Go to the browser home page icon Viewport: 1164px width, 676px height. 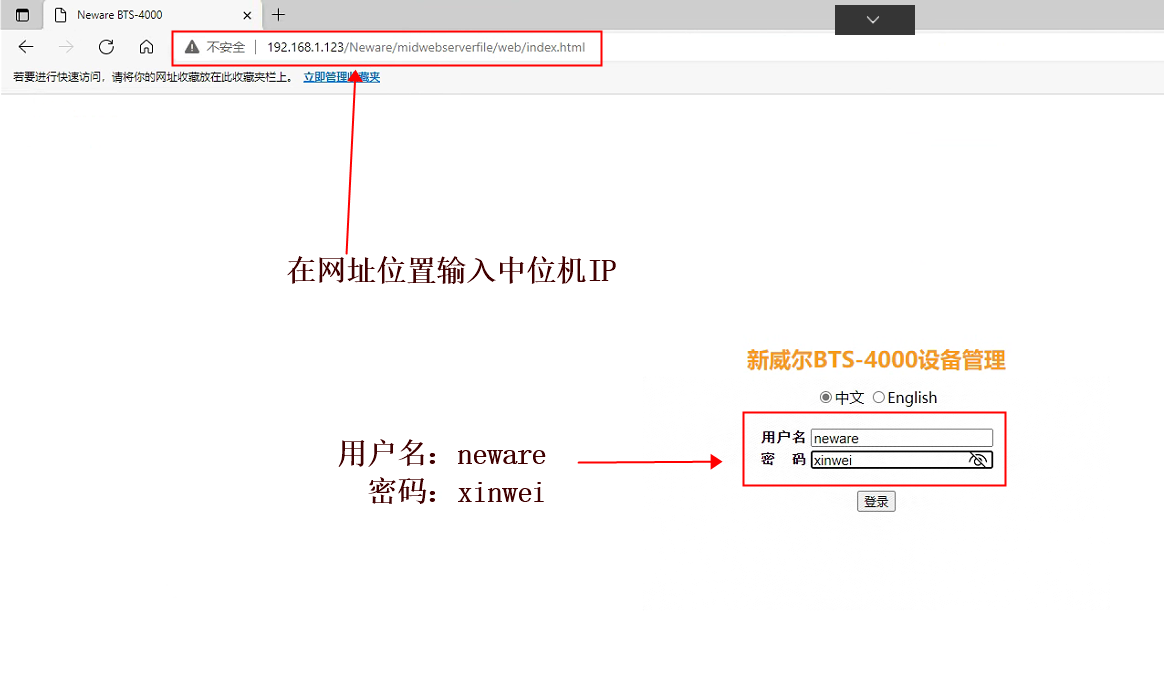146,47
